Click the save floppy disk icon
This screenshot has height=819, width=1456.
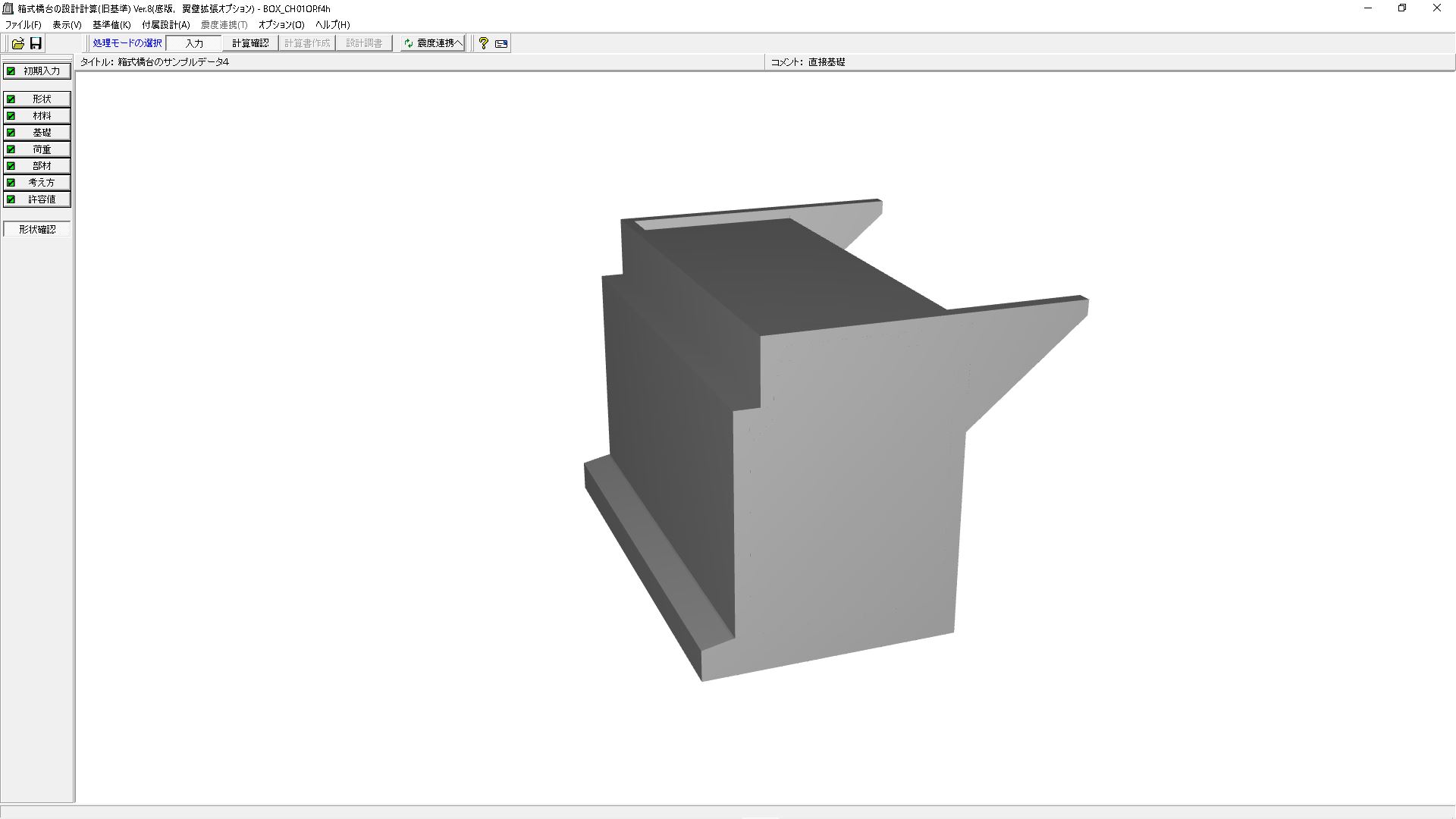tap(36, 43)
